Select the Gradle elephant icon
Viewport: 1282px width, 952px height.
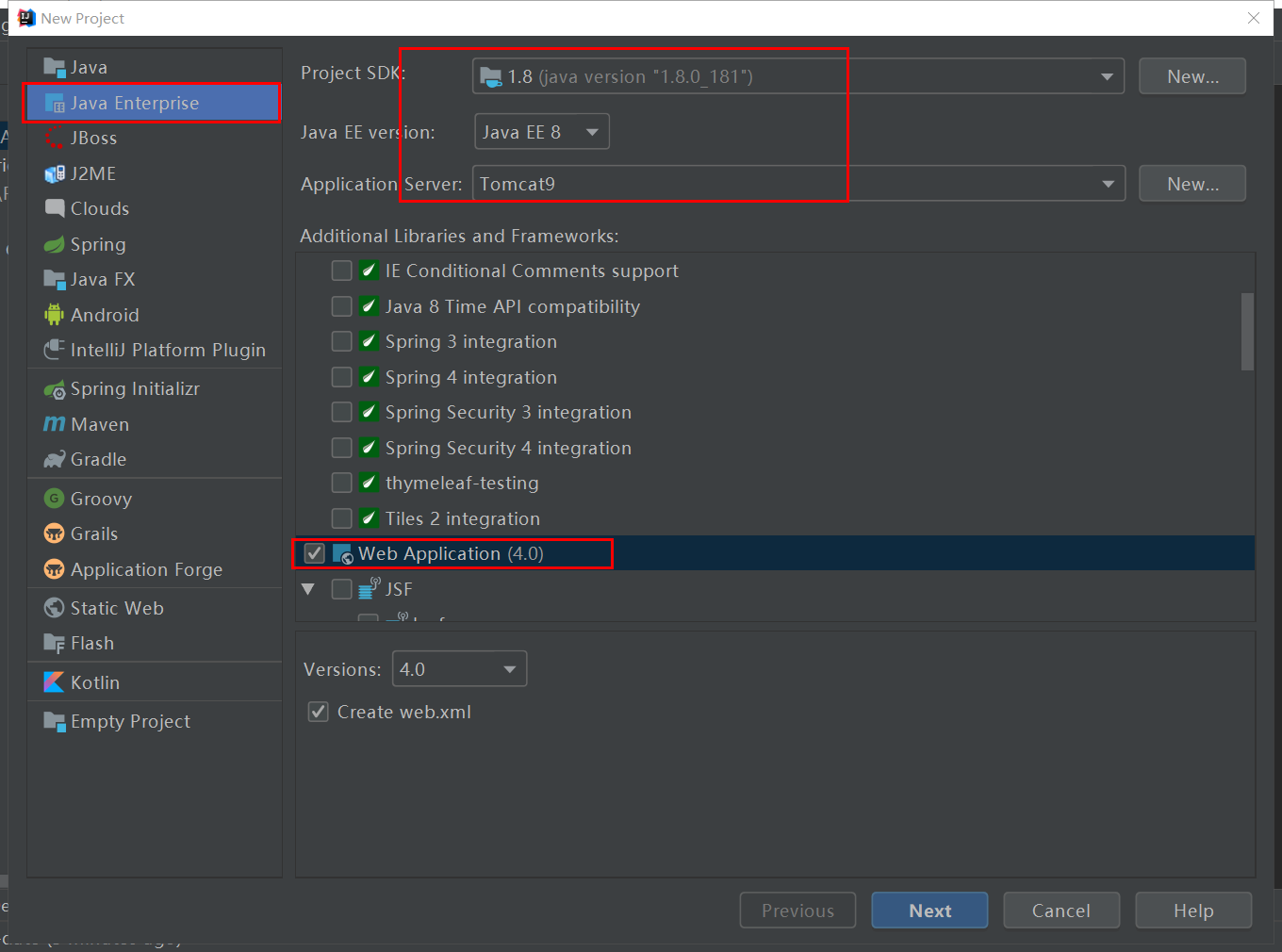pos(55,459)
